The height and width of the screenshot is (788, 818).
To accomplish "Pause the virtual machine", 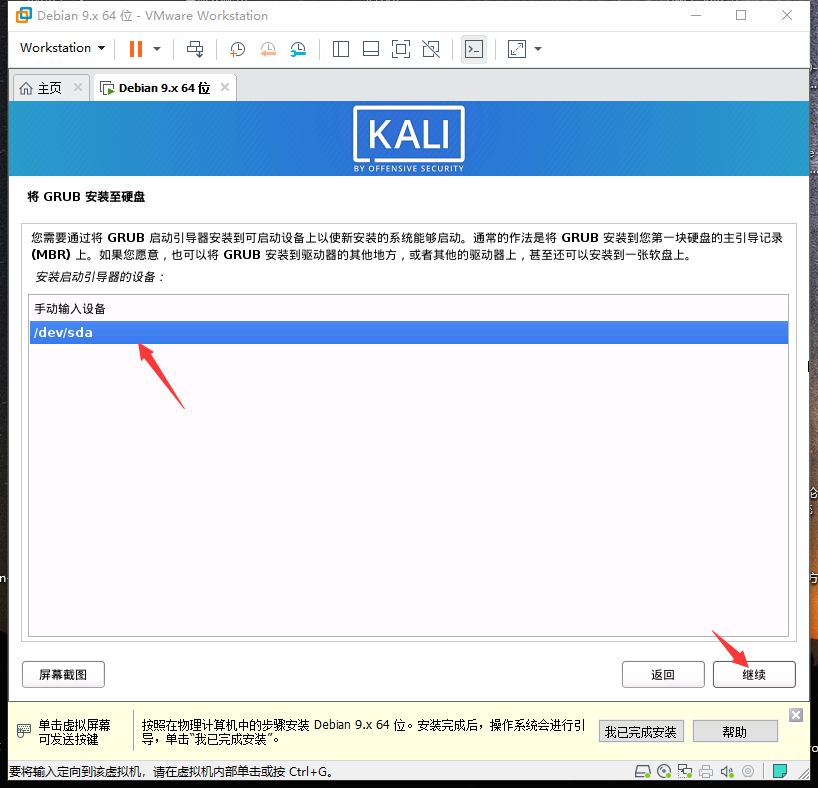I will (136, 49).
